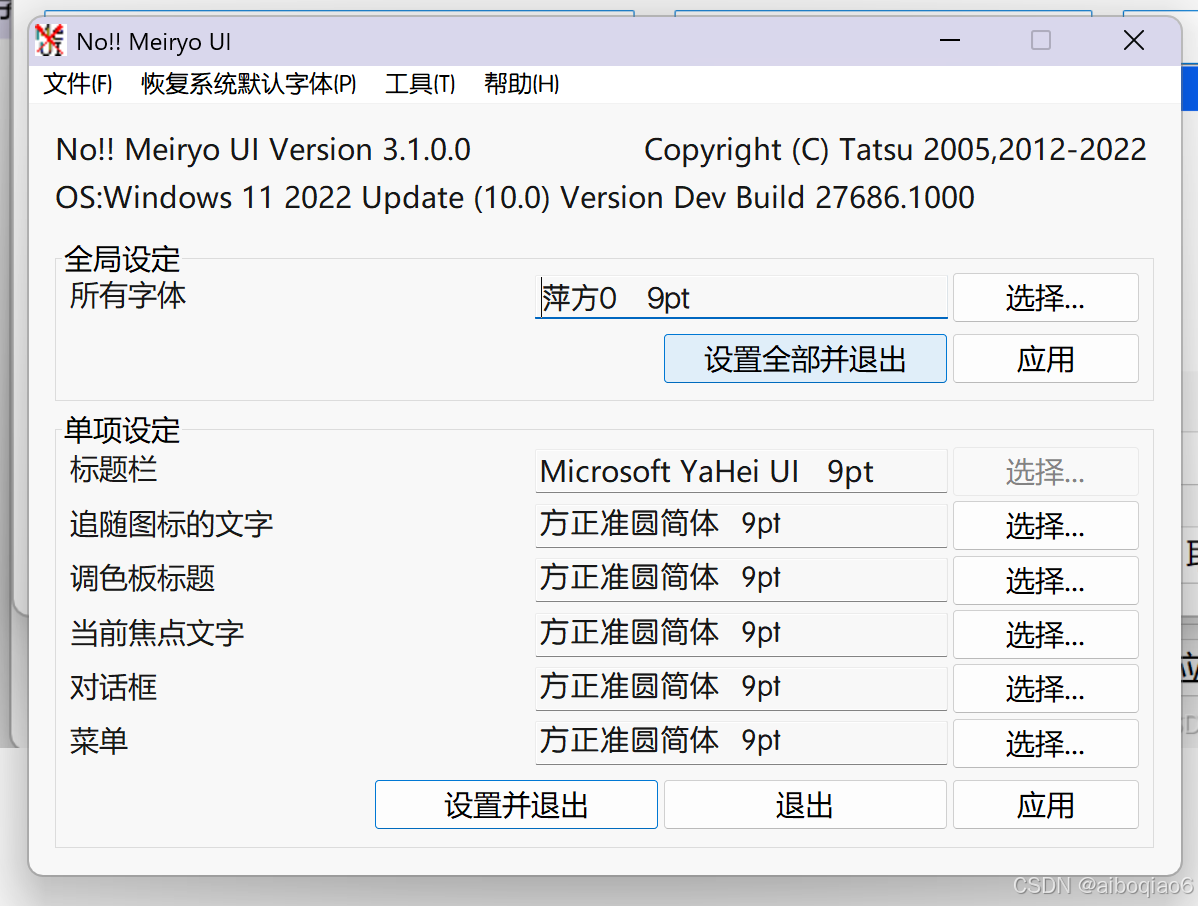Click the 退出 button

tap(805, 804)
